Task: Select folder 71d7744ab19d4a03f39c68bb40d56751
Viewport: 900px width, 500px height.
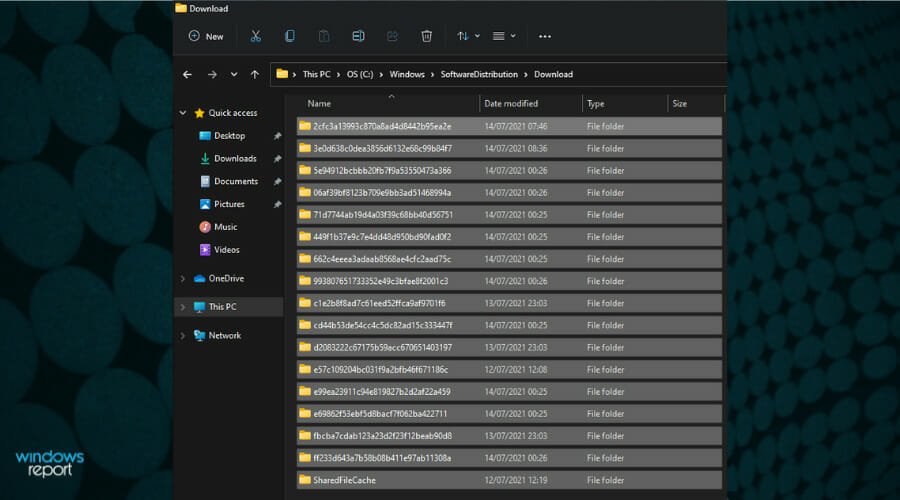Action: 509,215
